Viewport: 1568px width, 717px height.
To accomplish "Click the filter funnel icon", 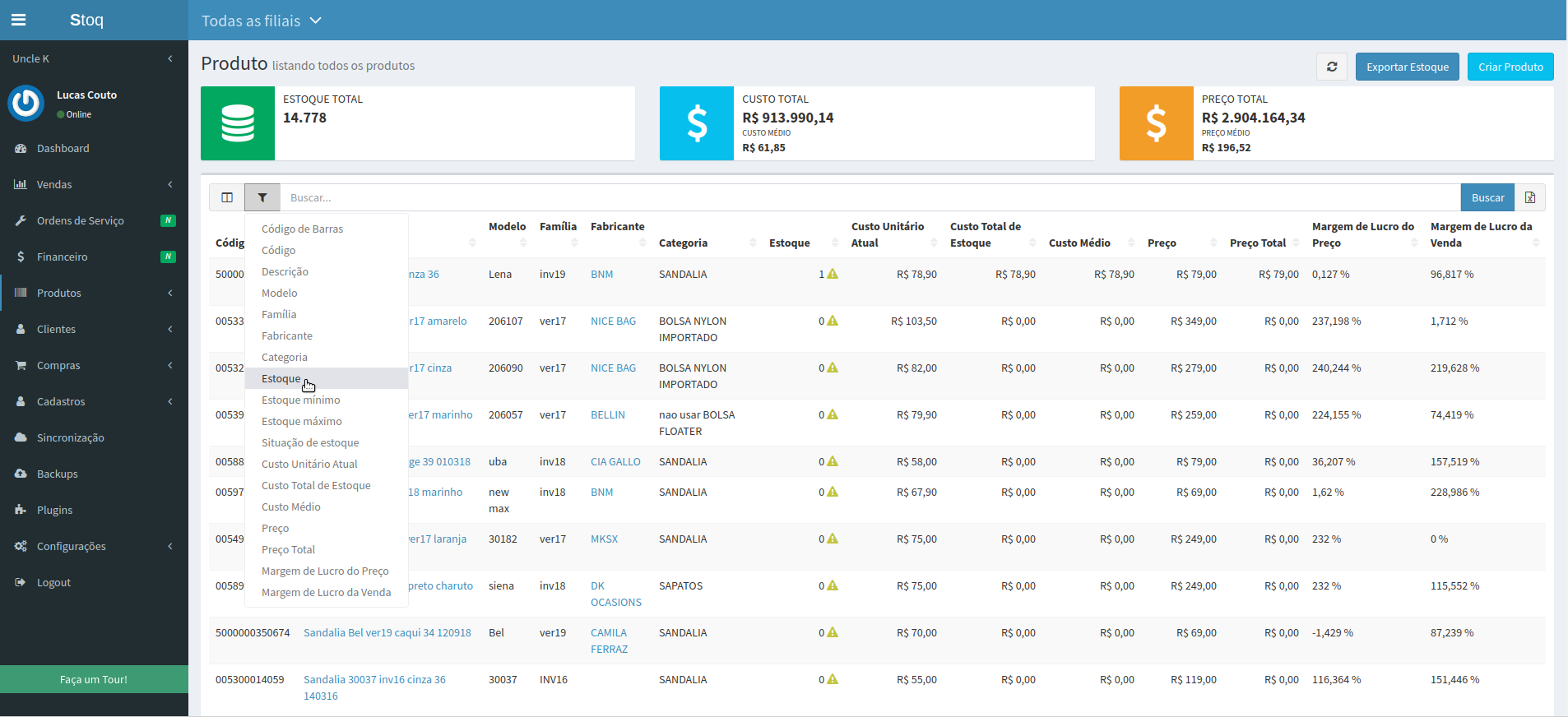I will point(262,197).
